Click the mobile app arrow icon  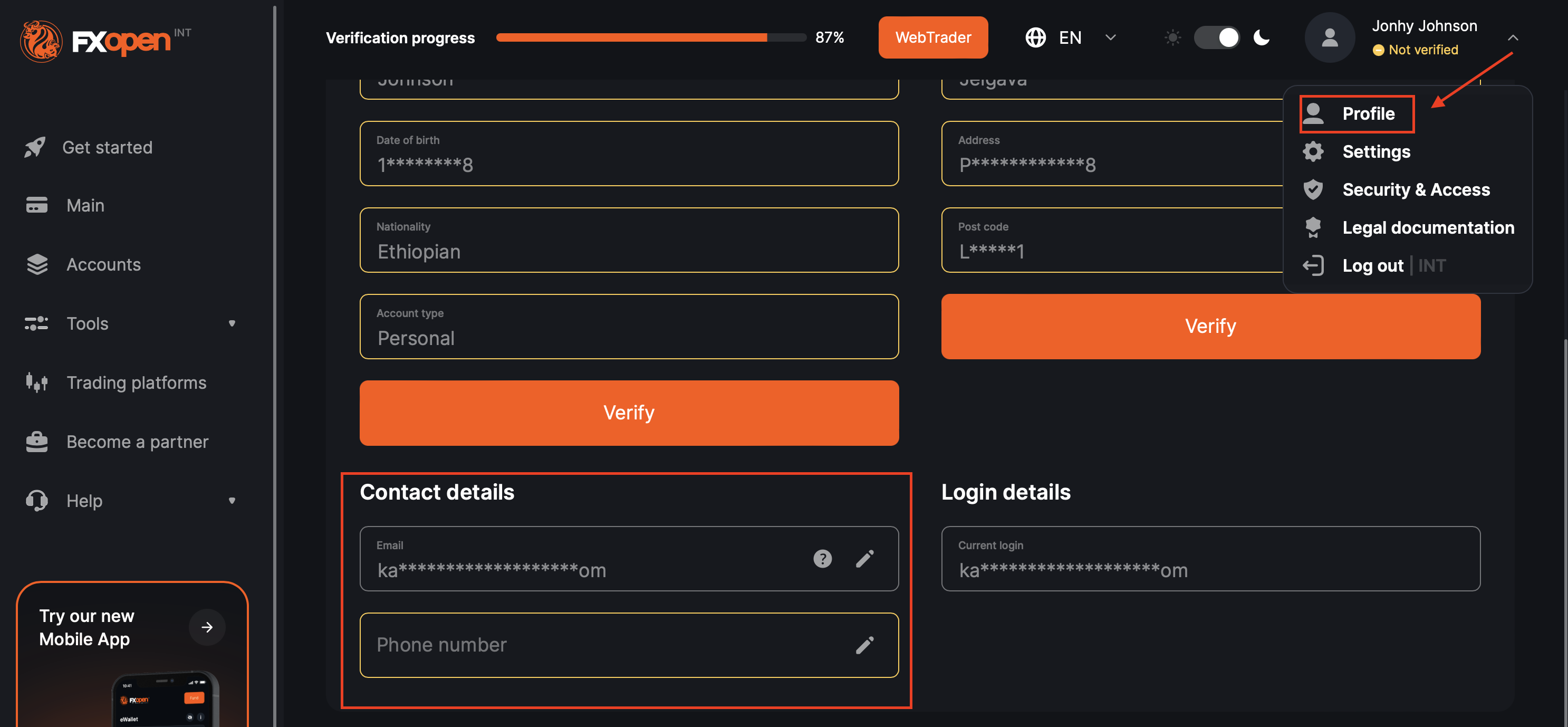coord(207,627)
